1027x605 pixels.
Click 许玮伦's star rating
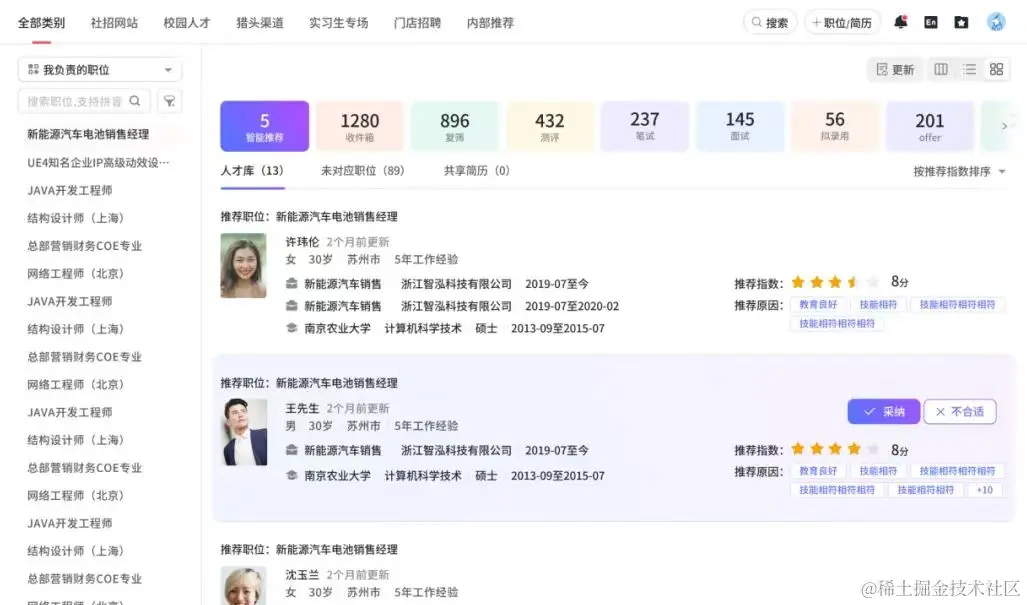click(834, 282)
